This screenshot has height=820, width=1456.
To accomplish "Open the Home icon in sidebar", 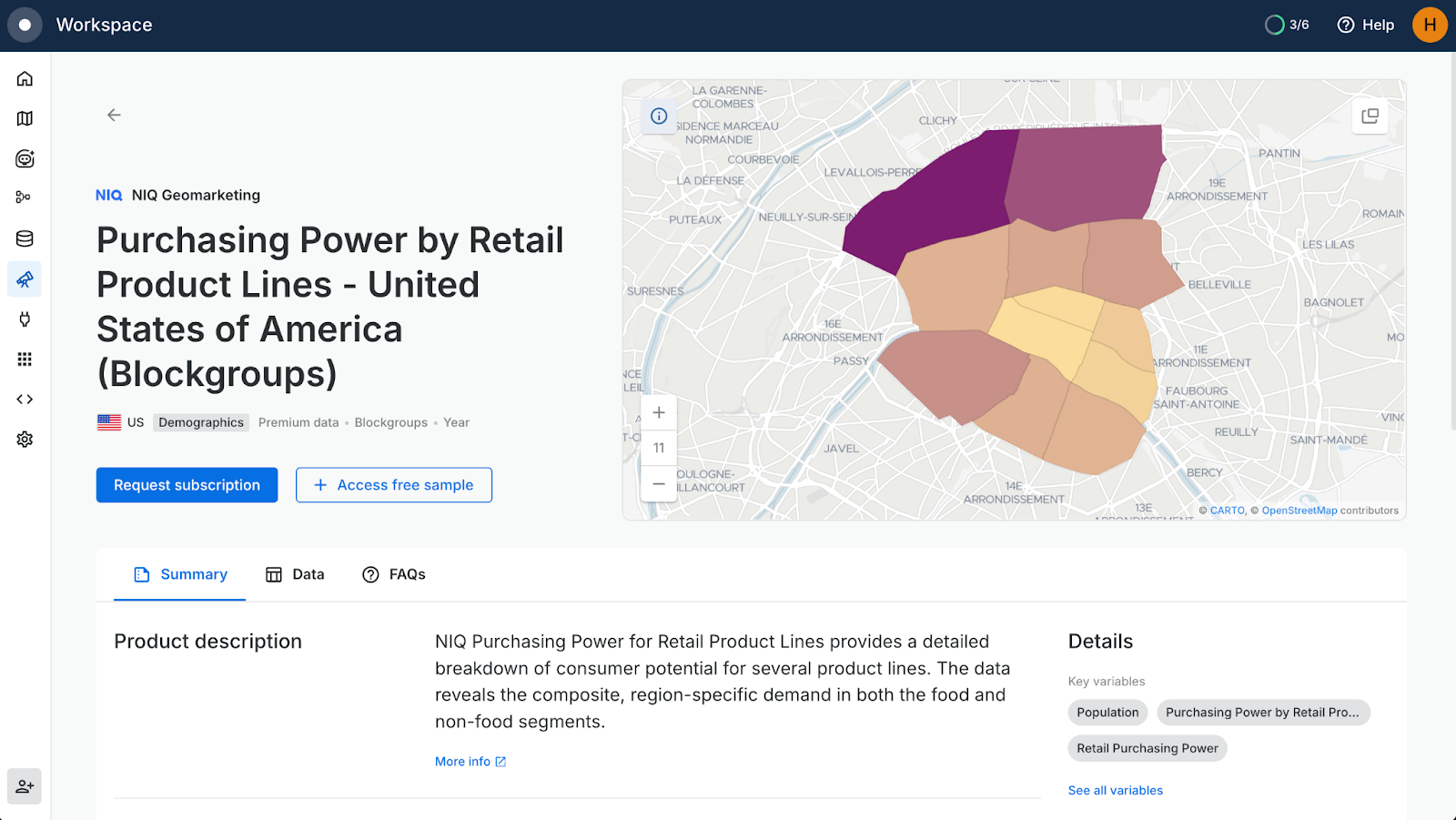I will tap(25, 78).
